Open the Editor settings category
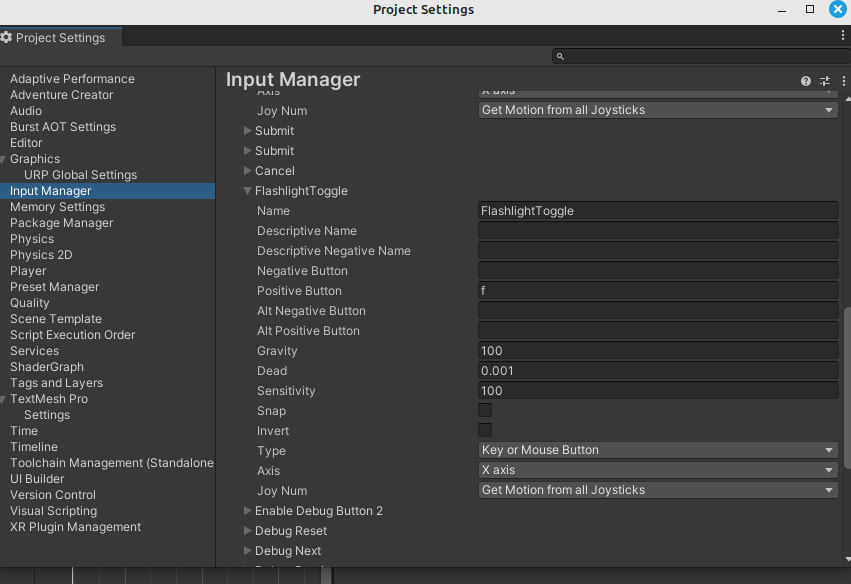 26,143
